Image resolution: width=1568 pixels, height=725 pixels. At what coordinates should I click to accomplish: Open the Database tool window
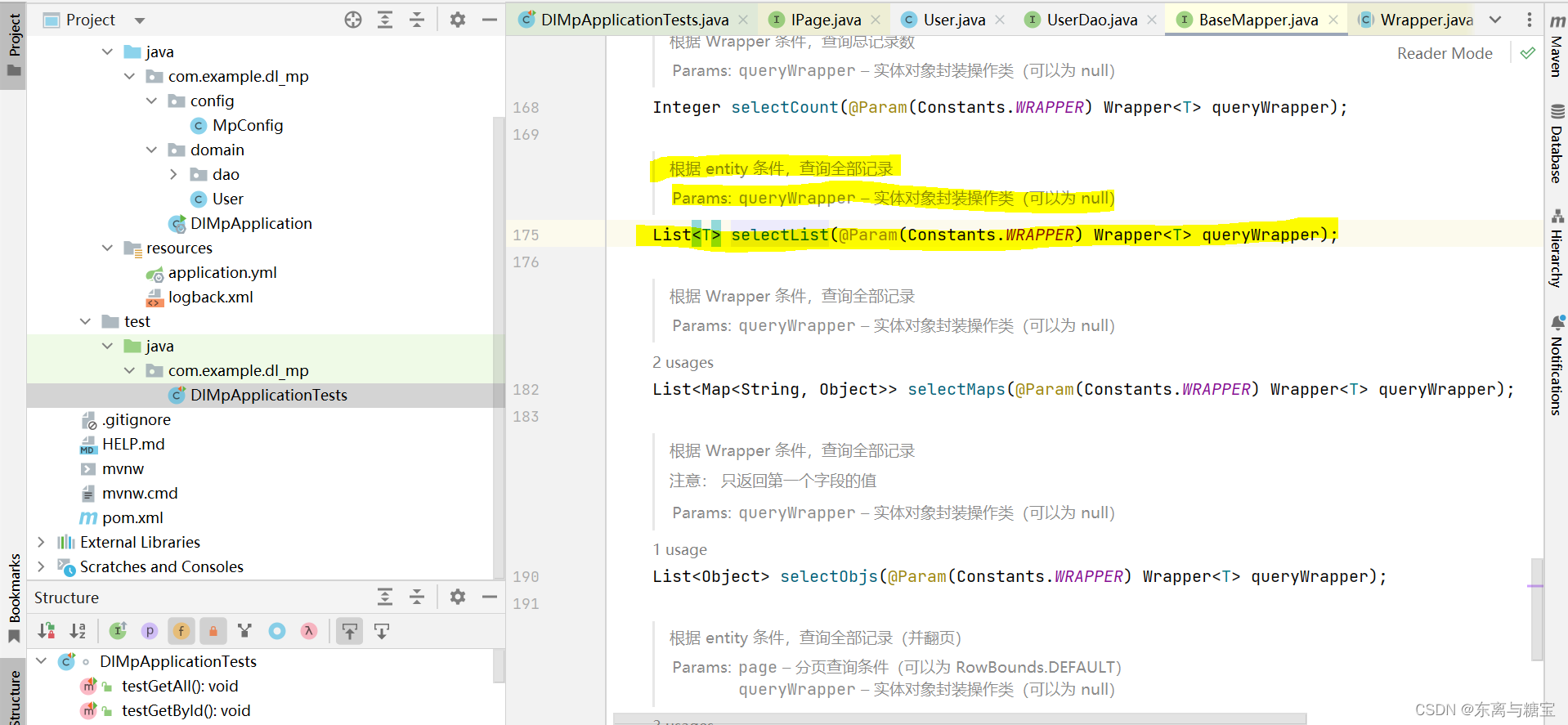(x=1557, y=143)
